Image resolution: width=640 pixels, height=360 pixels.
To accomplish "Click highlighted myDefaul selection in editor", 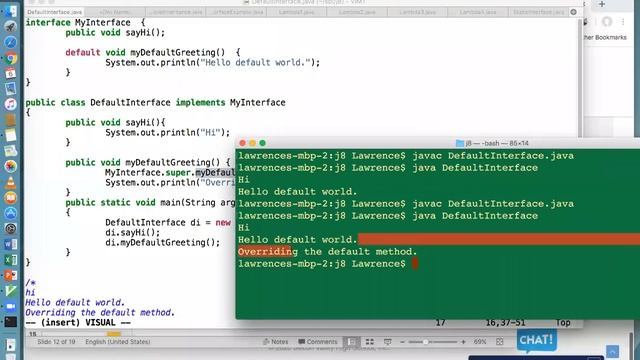I will (x=215, y=173).
